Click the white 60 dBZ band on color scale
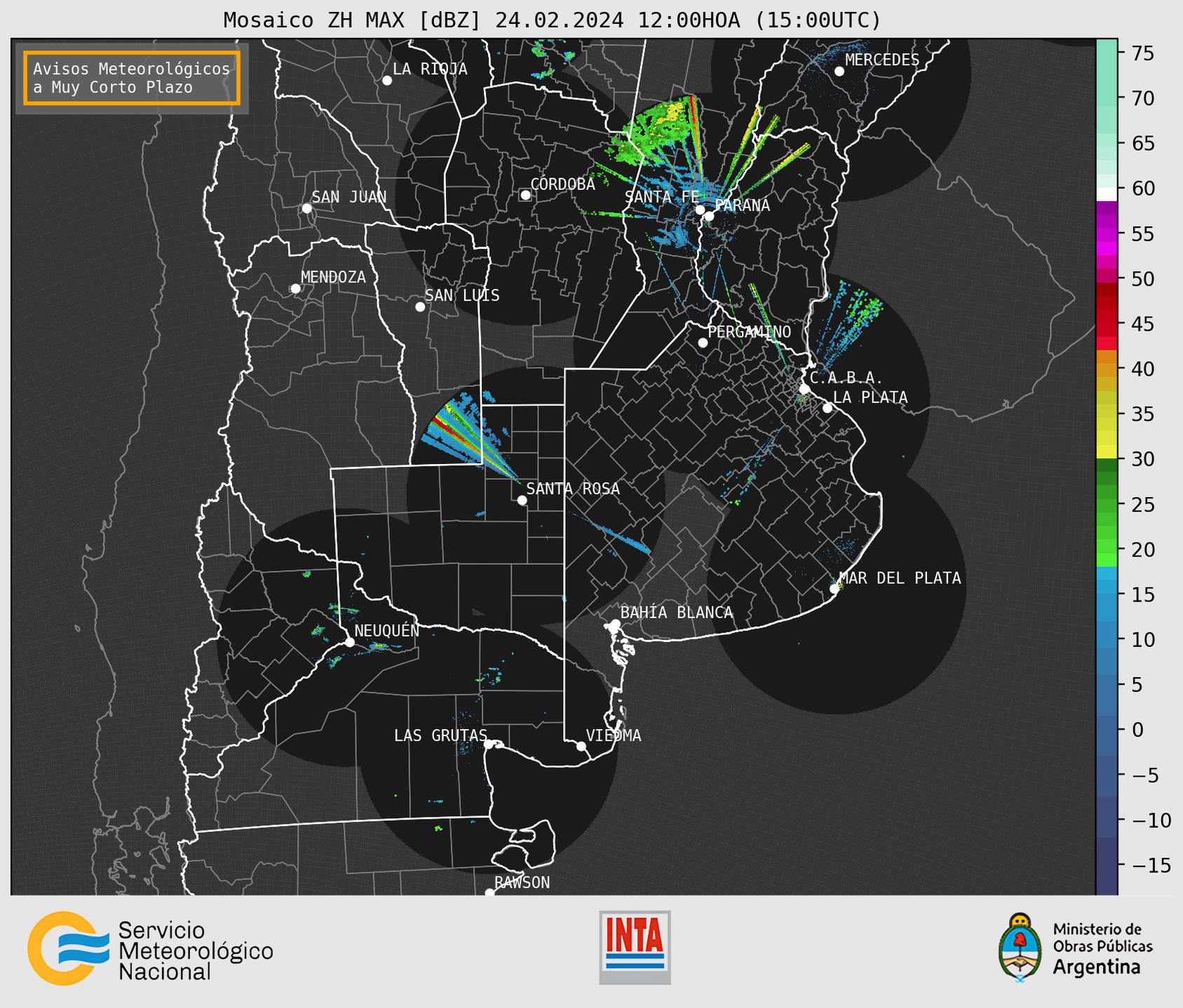This screenshot has height=1008, width=1183. click(x=1107, y=194)
